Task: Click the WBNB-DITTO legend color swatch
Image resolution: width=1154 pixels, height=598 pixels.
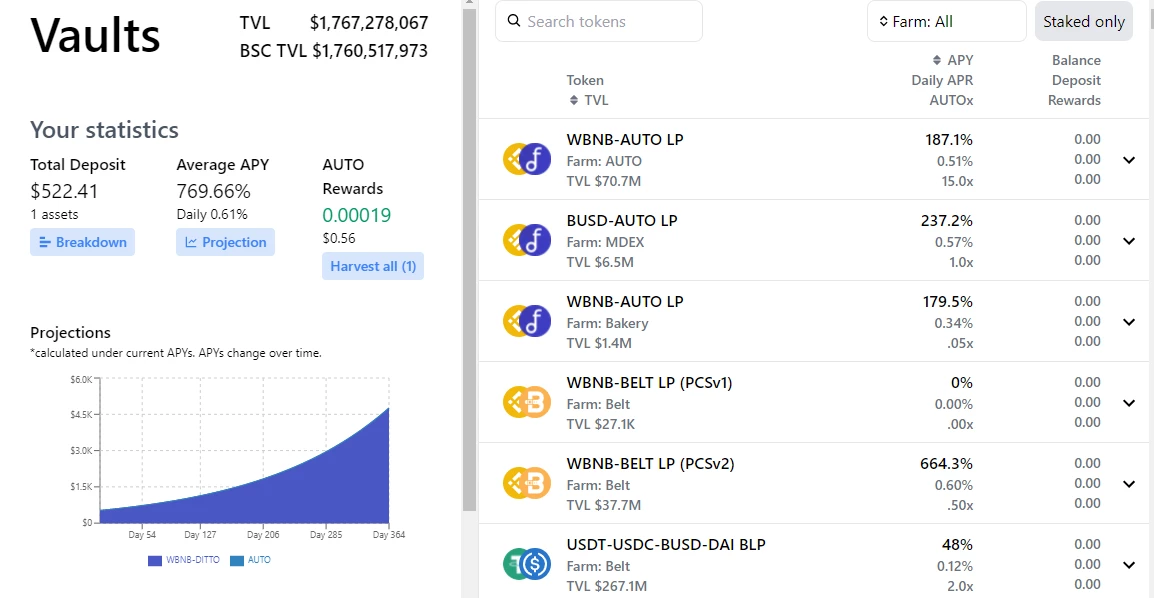Action: click(155, 560)
